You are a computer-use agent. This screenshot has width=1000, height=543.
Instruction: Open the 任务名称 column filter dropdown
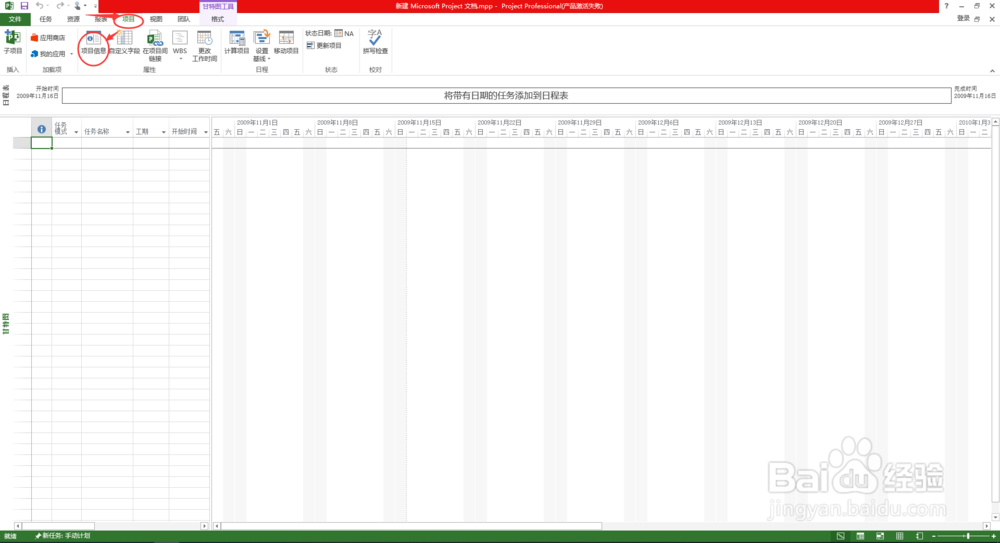128,132
